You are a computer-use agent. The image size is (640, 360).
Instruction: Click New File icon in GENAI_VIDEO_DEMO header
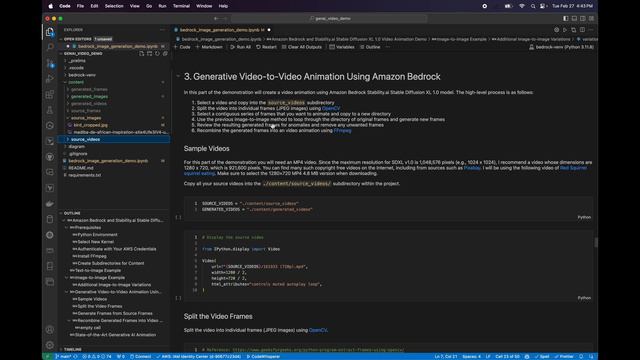(x=142, y=53)
